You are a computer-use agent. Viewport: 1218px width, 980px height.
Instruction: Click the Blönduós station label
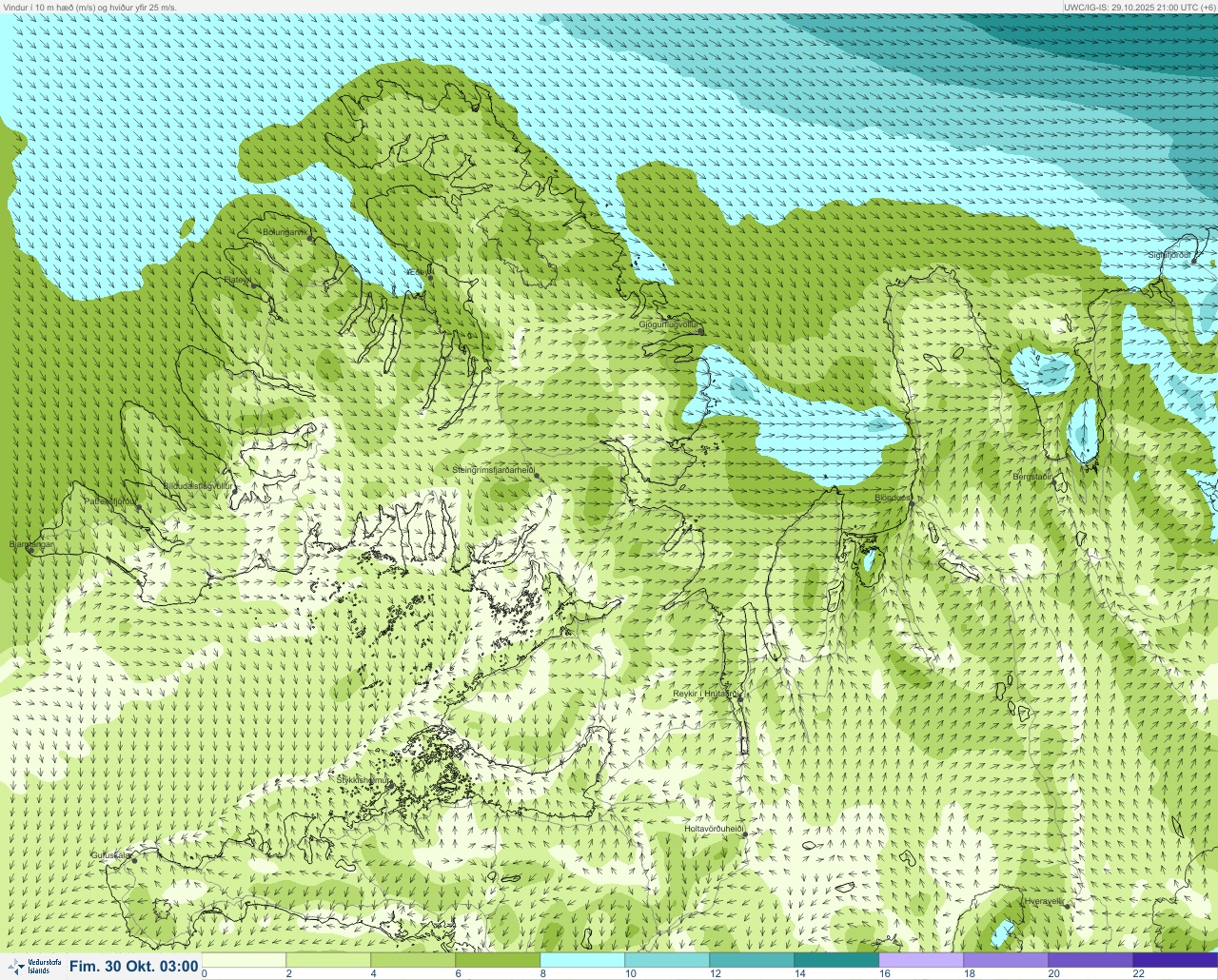[x=893, y=498]
